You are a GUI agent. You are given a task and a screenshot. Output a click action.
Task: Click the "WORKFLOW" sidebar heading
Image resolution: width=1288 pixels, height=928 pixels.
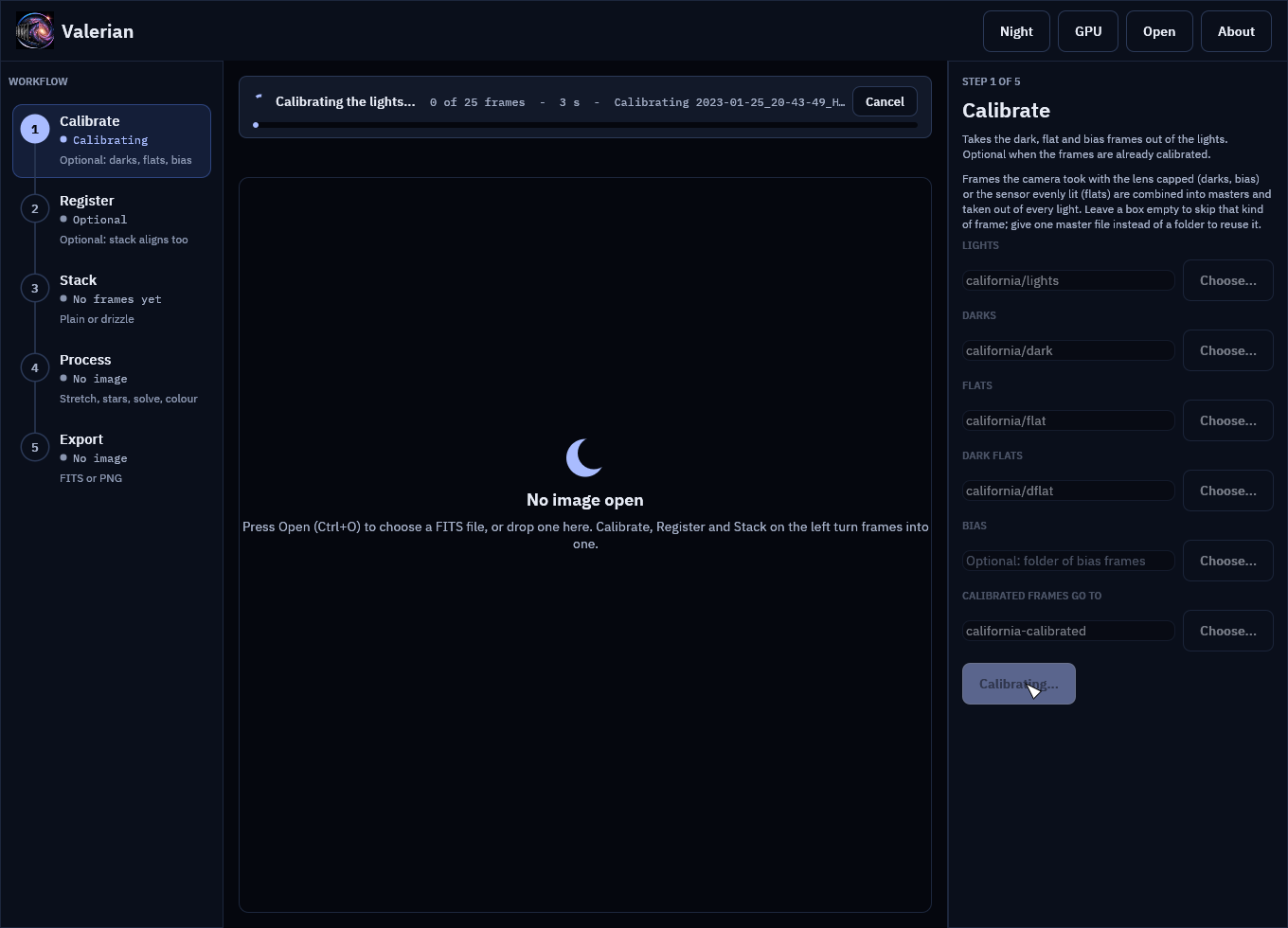pyautogui.click(x=38, y=81)
